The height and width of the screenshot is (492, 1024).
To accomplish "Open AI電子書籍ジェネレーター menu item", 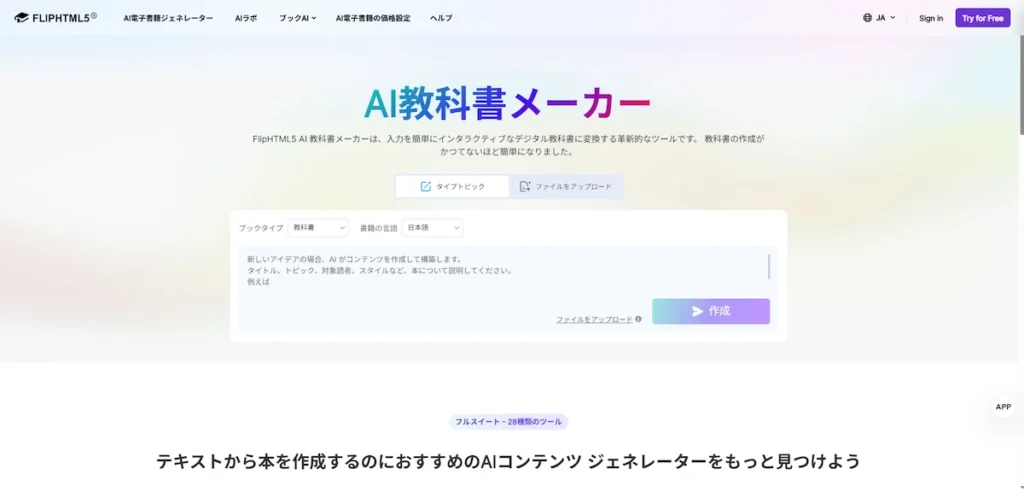I will pyautogui.click(x=168, y=18).
